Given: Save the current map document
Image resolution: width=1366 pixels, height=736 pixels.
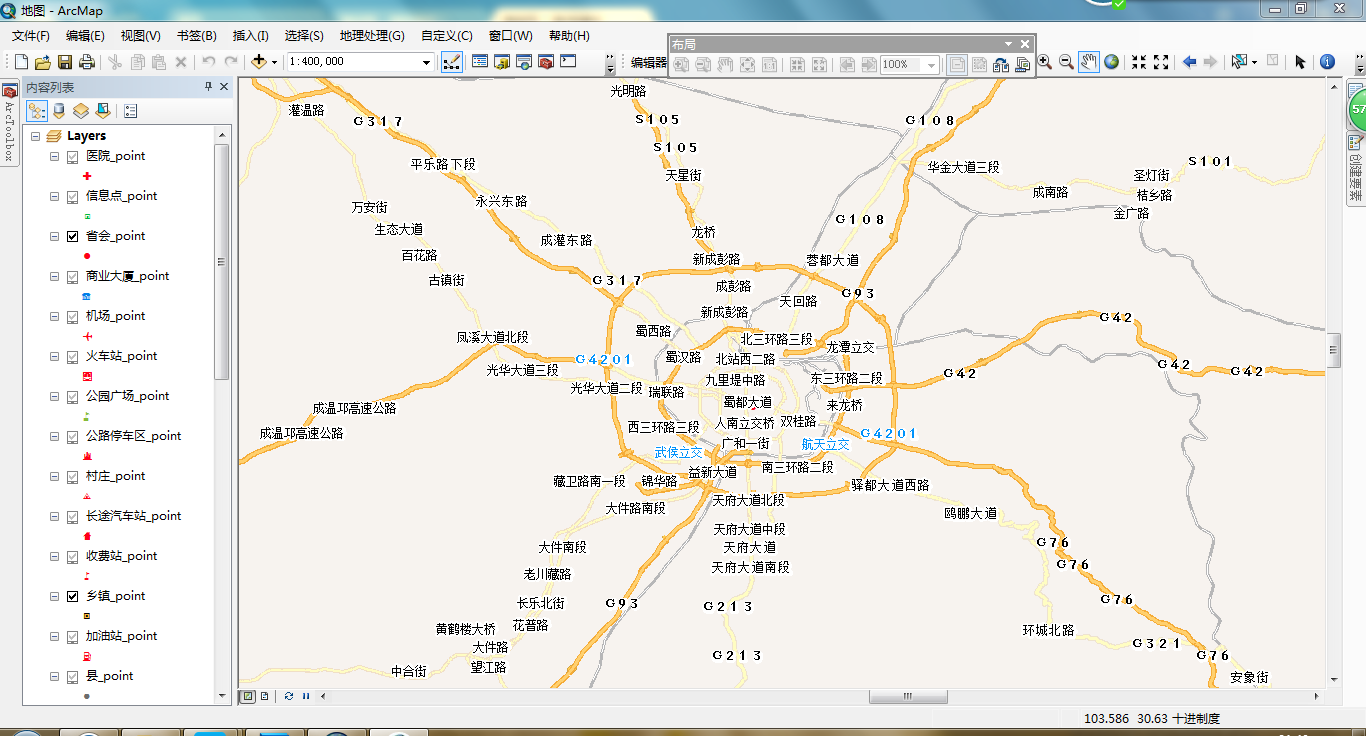Looking at the screenshot, I should (64, 61).
